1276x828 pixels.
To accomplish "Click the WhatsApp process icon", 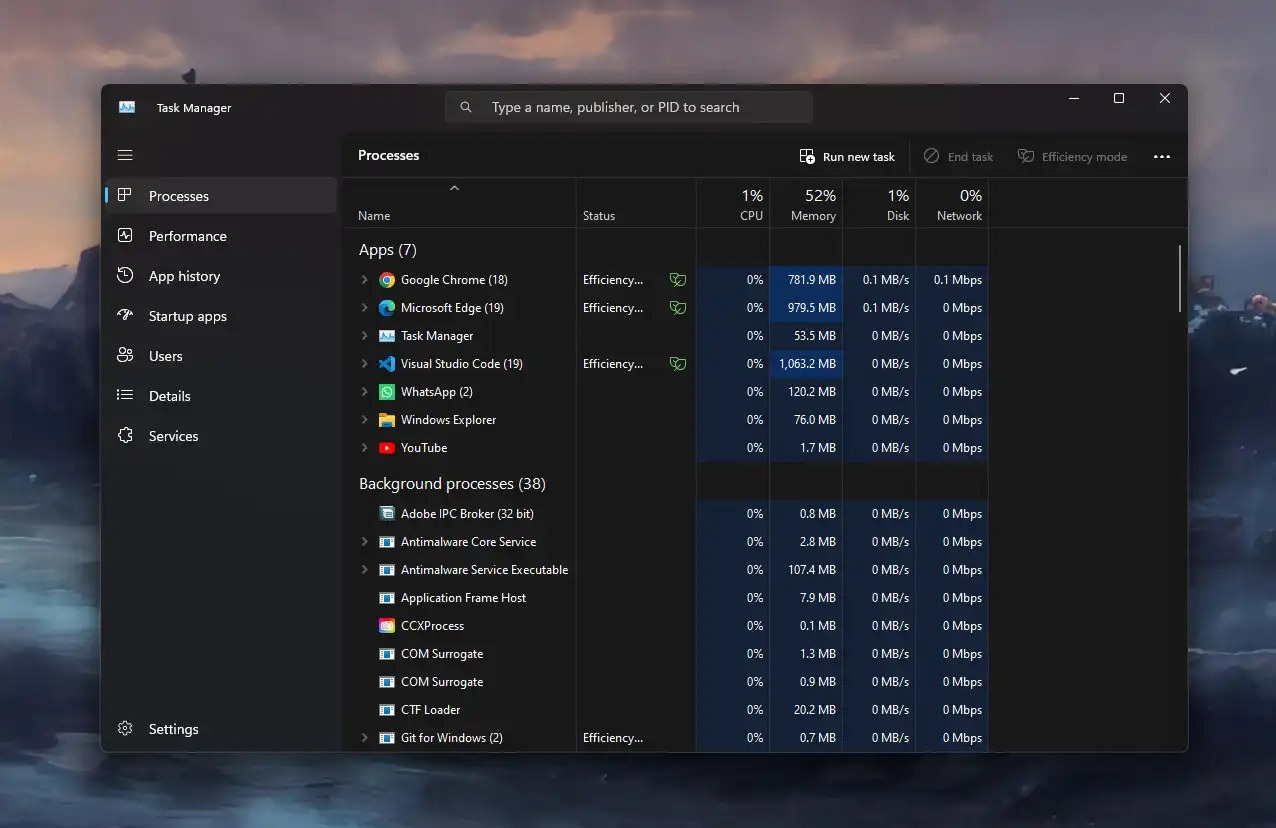I will tap(387, 392).
